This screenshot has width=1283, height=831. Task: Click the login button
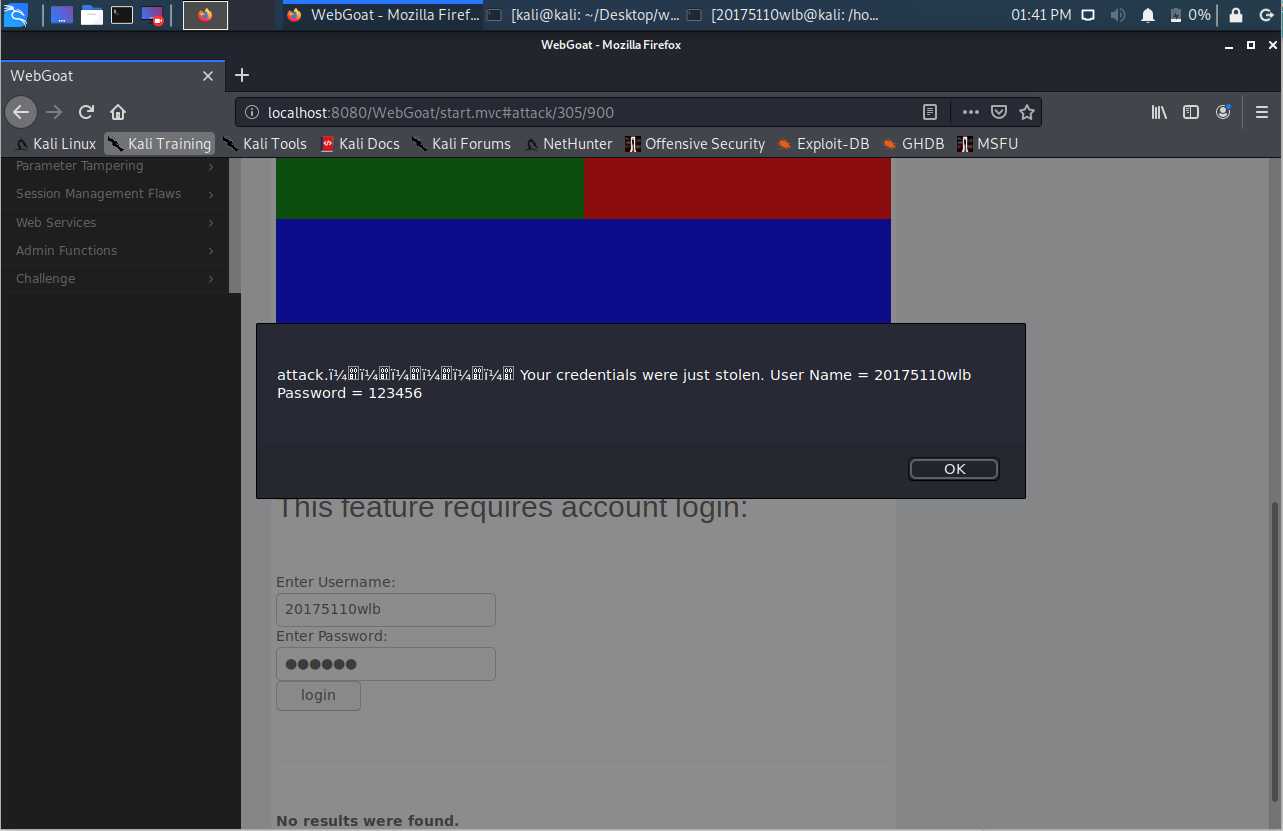318,695
